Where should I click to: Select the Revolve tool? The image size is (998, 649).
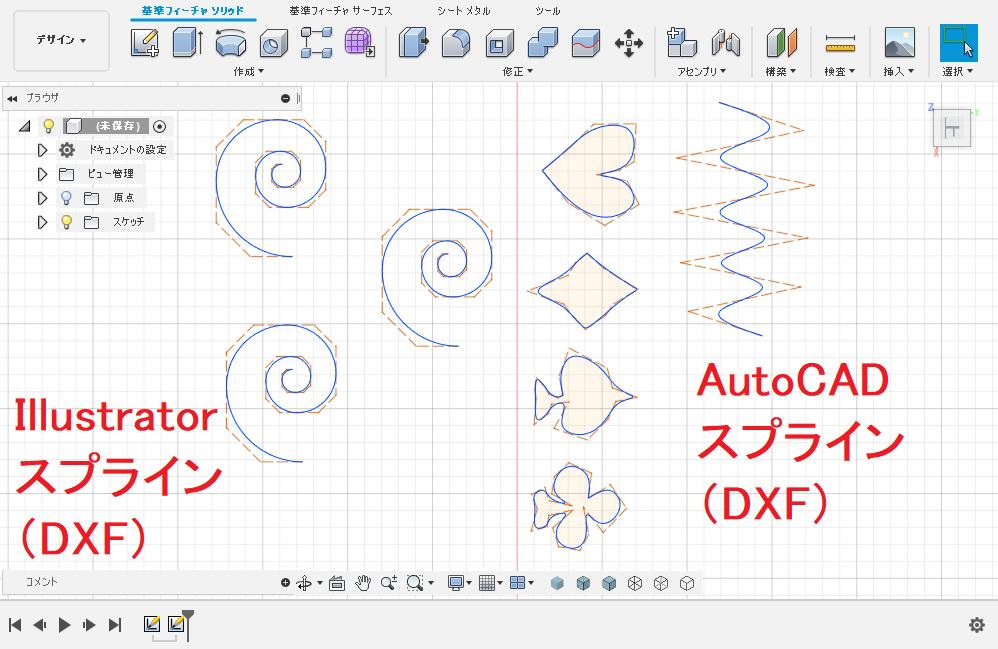(x=230, y=43)
